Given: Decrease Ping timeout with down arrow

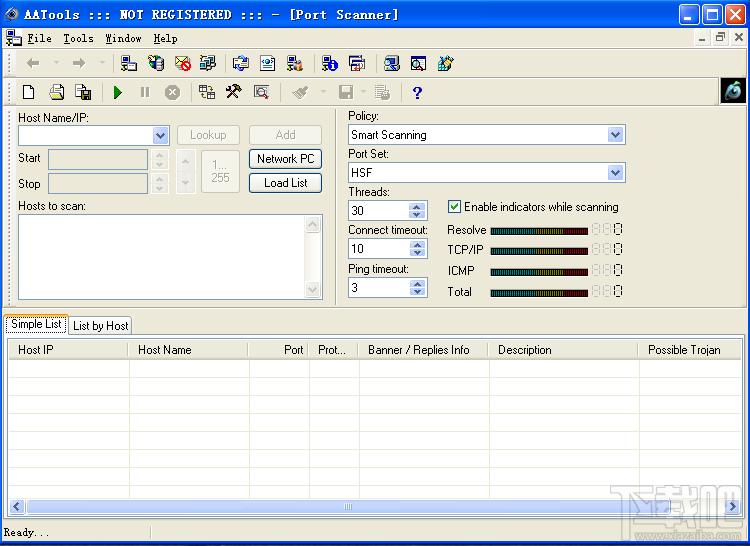Looking at the screenshot, I should [x=418, y=292].
